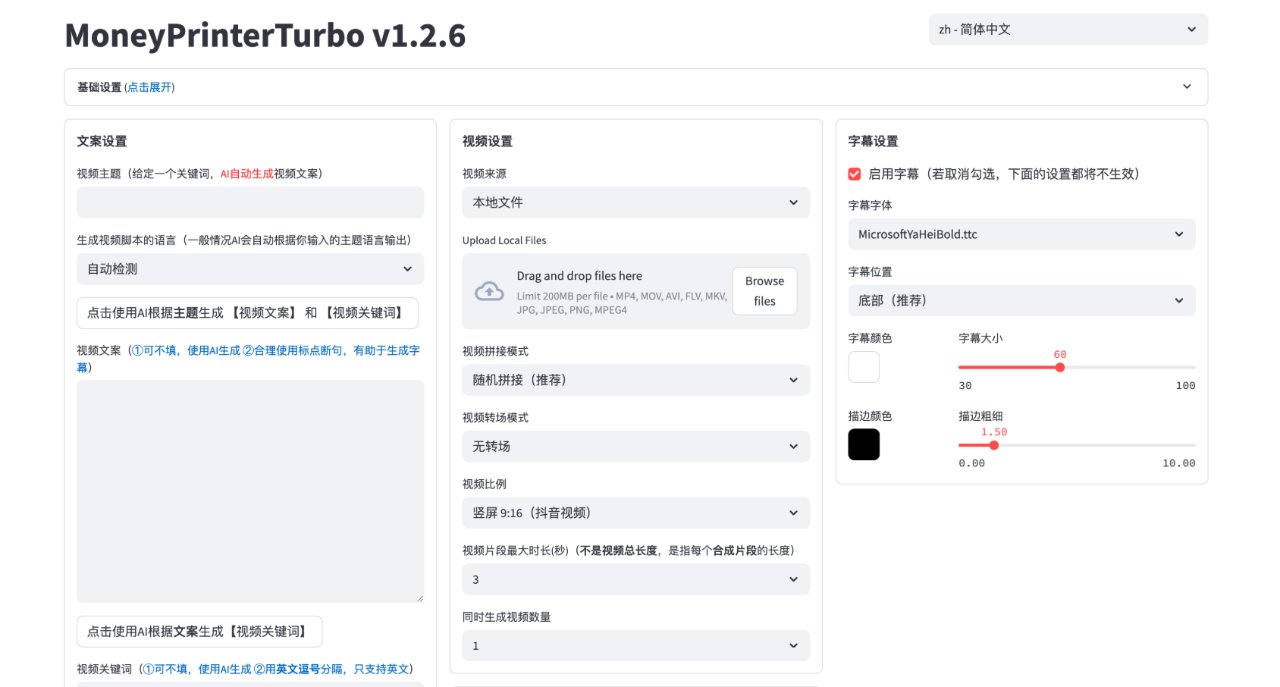This screenshot has width=1280, height=687.
Task: Open the 自动检测 script language dropdown
Action: pos(250,269)
